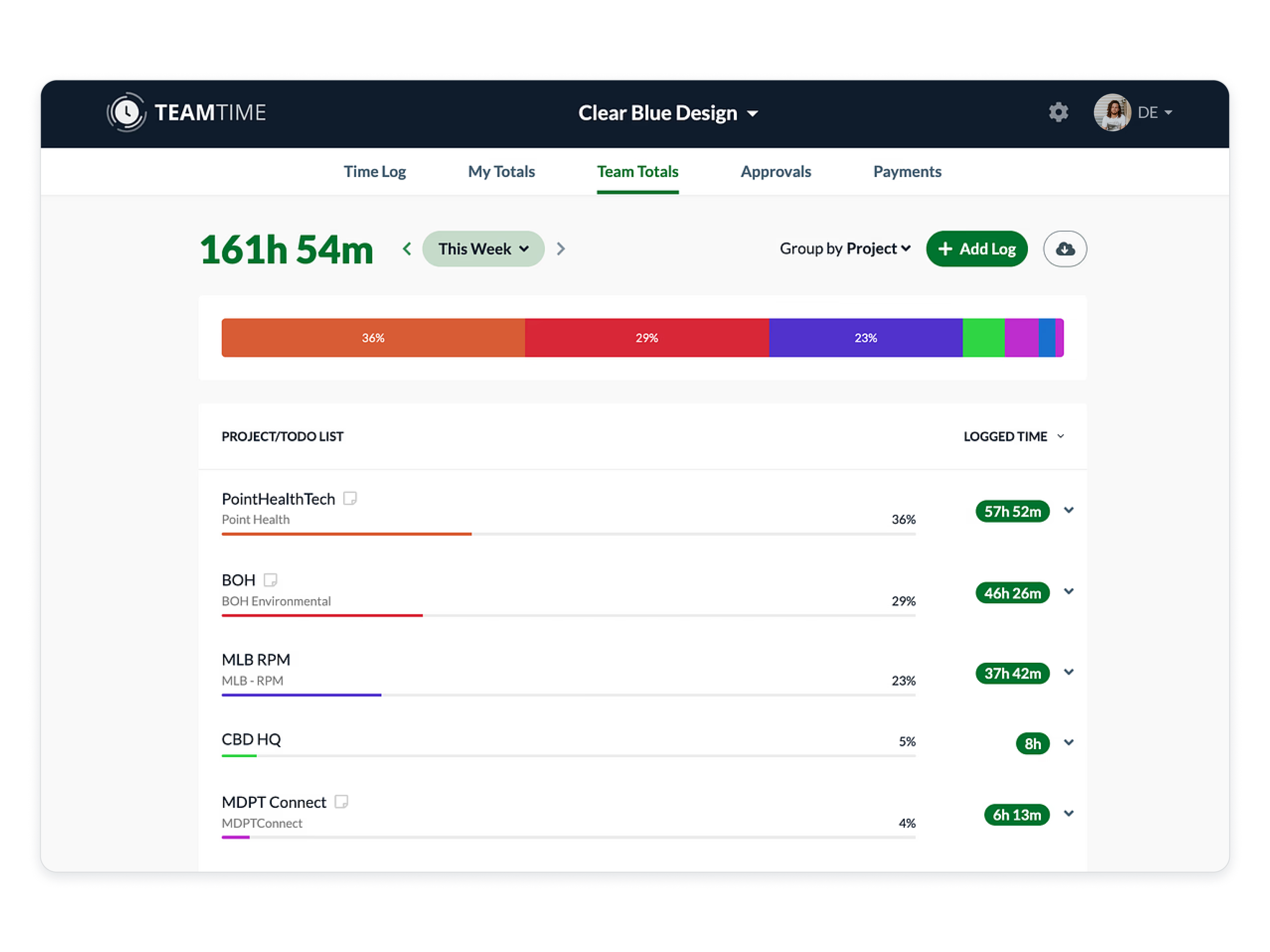Go to previous week with left arrow
The image size is (1270, 952).
pos(407,248)
